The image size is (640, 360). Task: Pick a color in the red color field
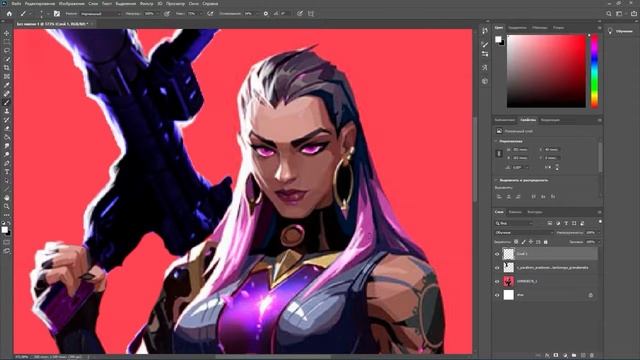[546, 71]
